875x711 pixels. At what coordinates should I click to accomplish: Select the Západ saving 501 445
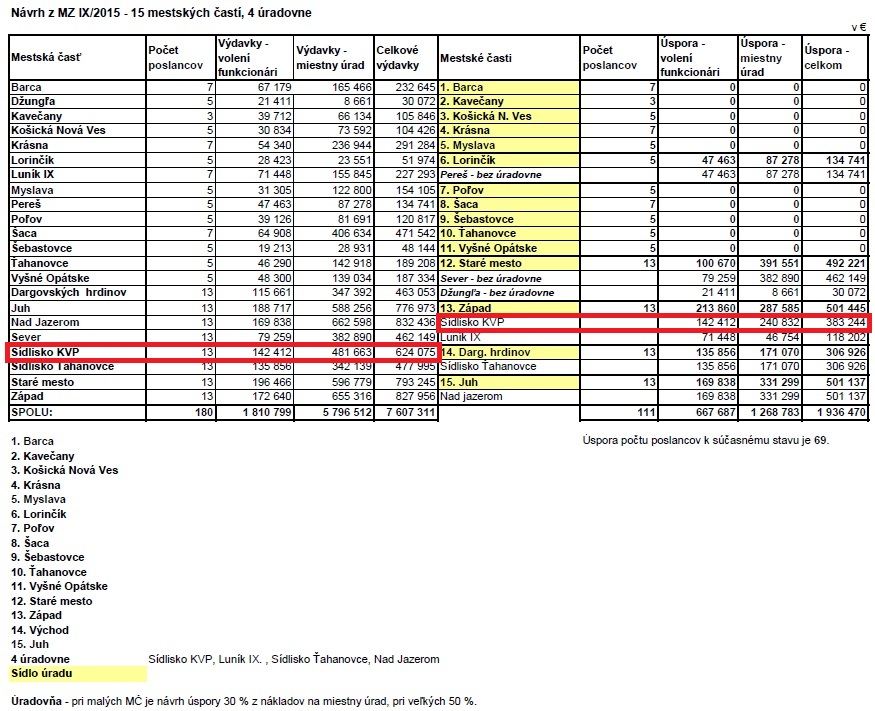846,308
